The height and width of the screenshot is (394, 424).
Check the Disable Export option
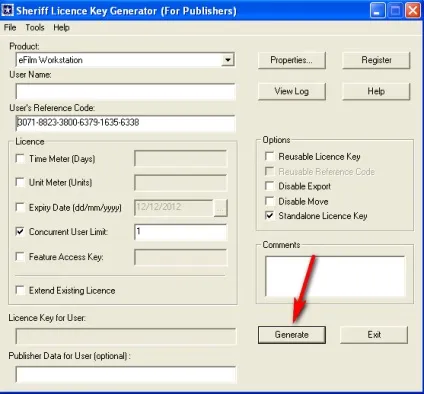[269, 186]
